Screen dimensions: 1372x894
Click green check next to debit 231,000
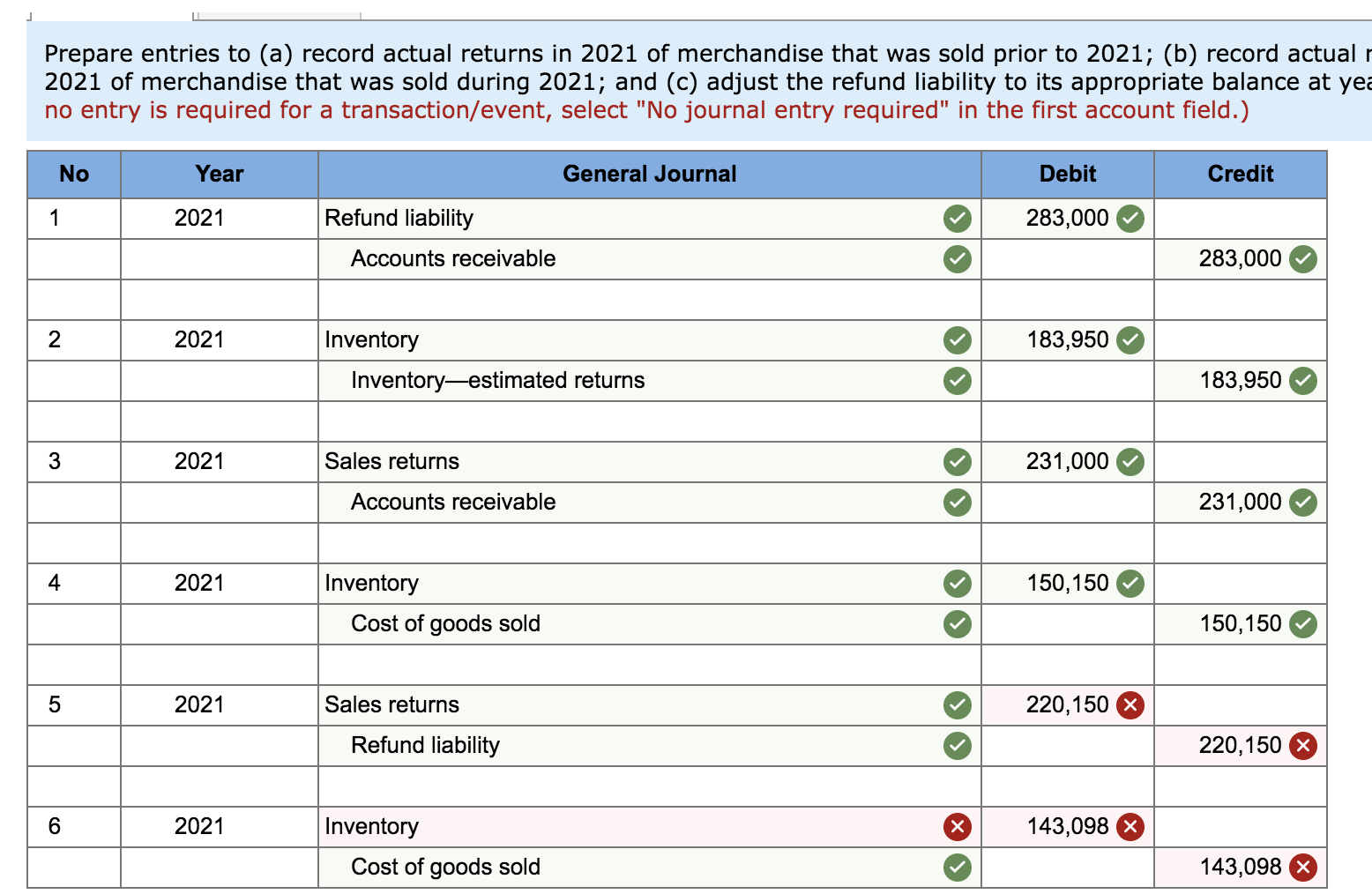[1130, 461]
